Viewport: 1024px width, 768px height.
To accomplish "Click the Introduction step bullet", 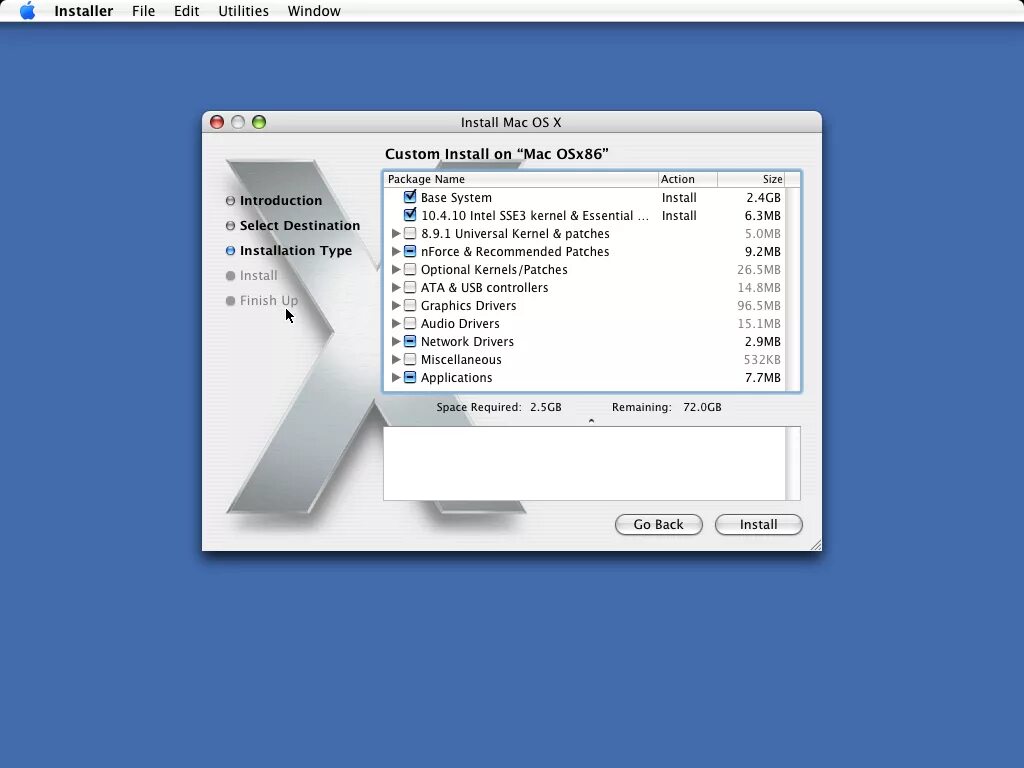I will pyautogui.click(x=230, y=200).
